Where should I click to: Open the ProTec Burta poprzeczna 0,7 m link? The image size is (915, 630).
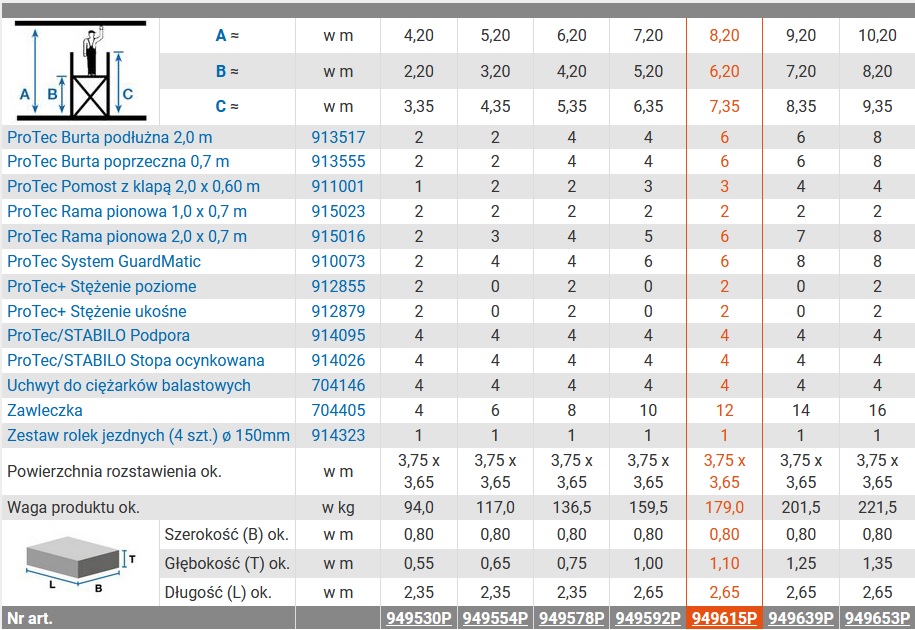click(x=118, y=162)
